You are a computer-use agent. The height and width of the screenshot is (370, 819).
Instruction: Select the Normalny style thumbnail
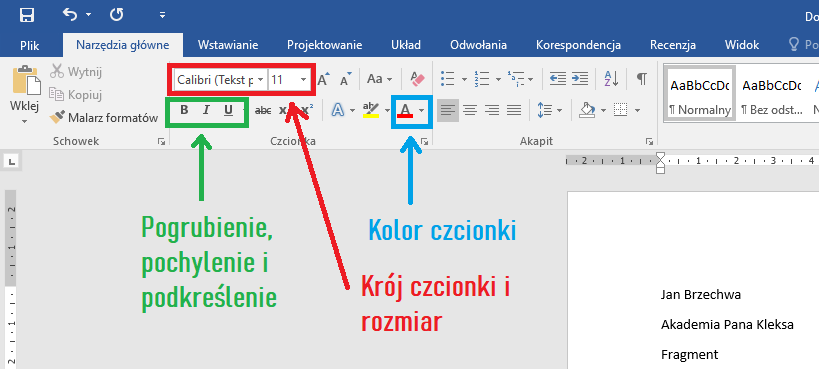[x=699, y=94]
